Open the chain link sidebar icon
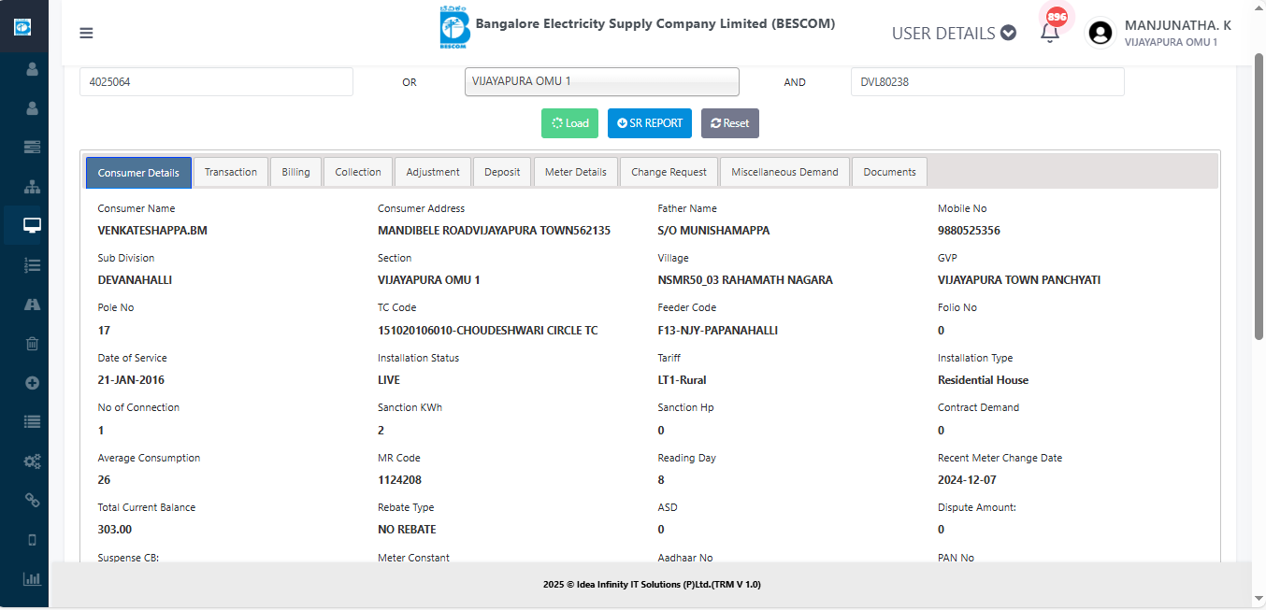Screen dimensions: 1266x610 (x=32, y=500)
